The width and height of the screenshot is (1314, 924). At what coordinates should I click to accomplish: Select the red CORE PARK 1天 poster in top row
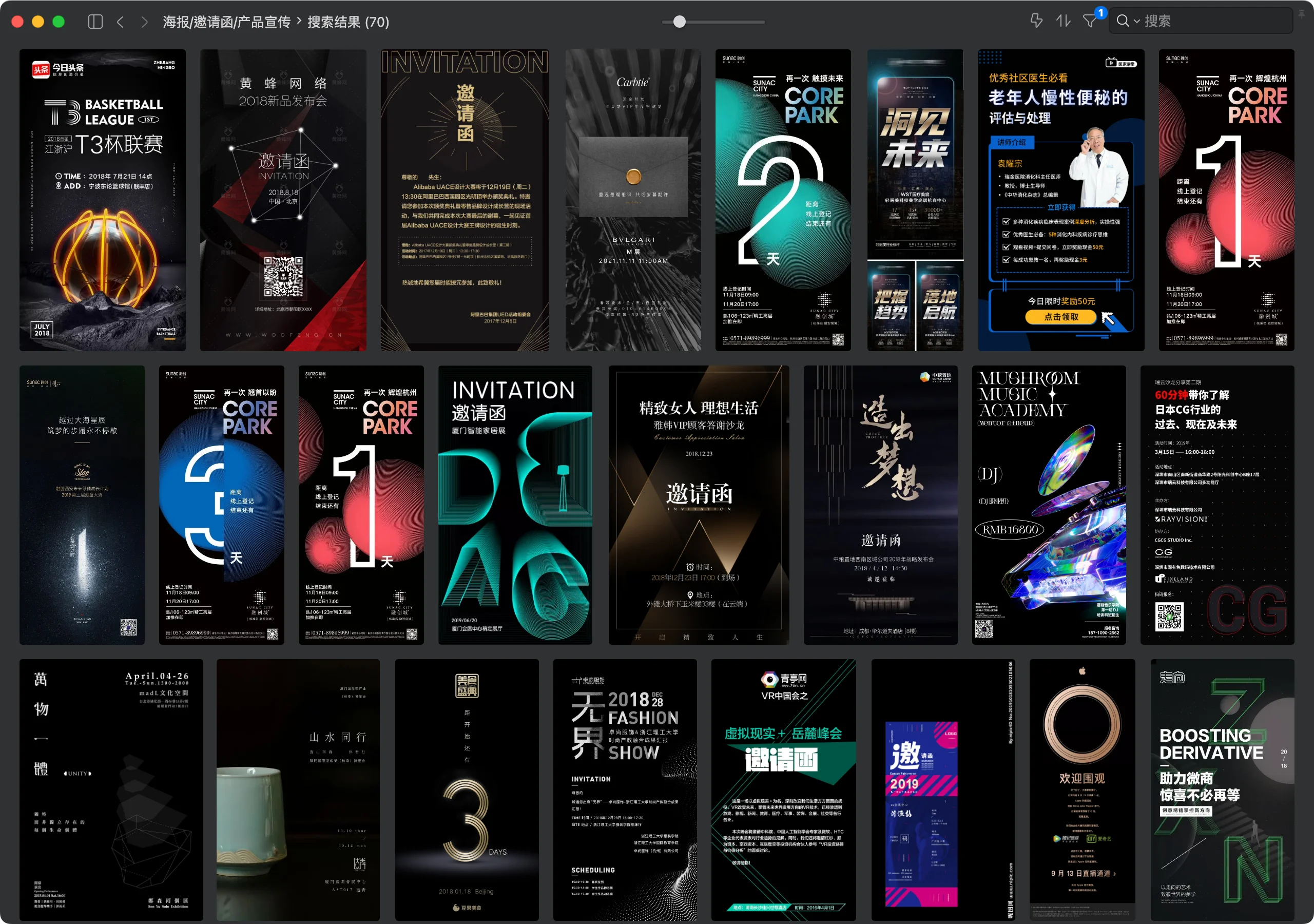(x=1226, y=200)
